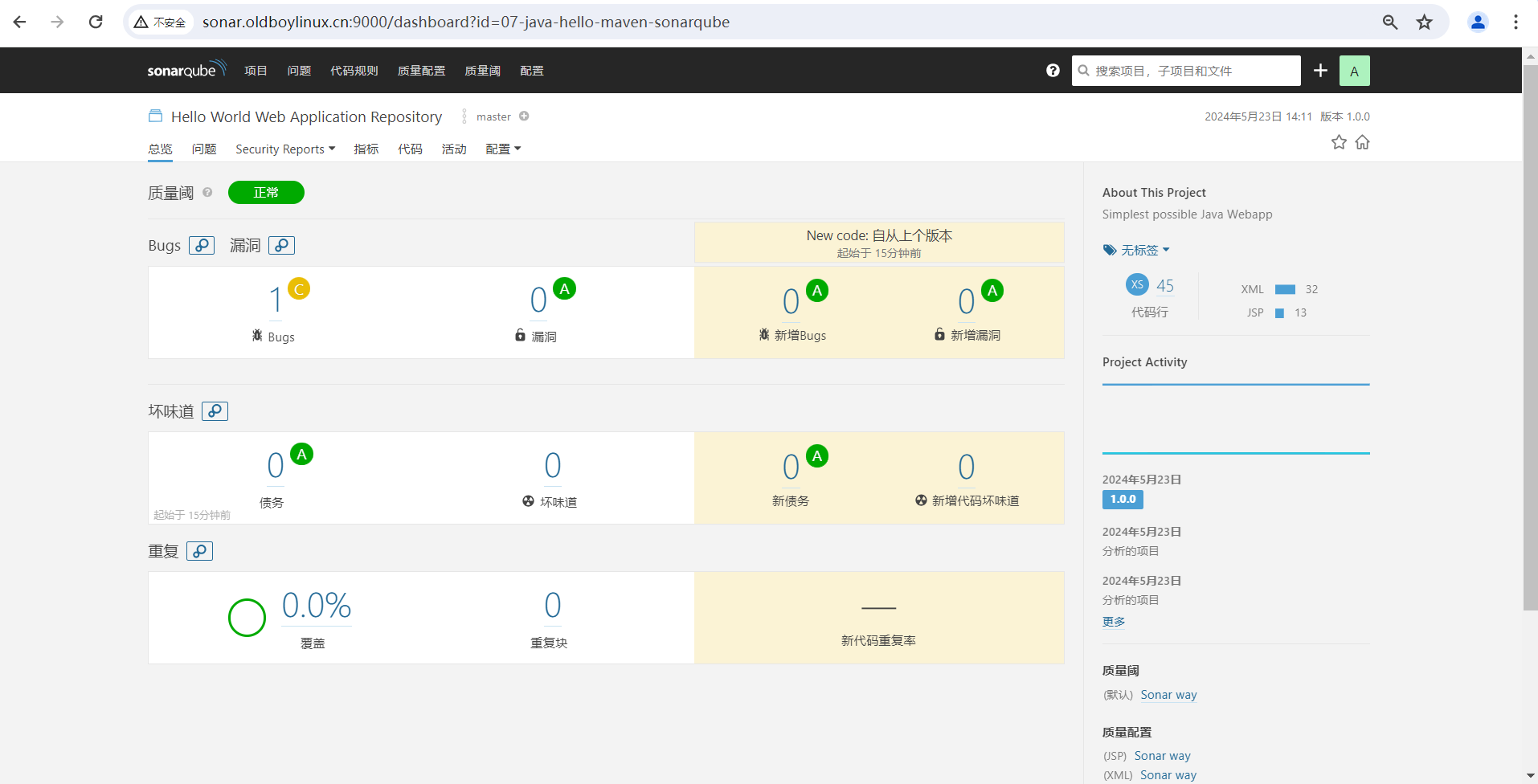The height and width of the screenshot is (784, 1538).
Task: Switch to the project 问题 tab
Action: [x=204, y=149]
